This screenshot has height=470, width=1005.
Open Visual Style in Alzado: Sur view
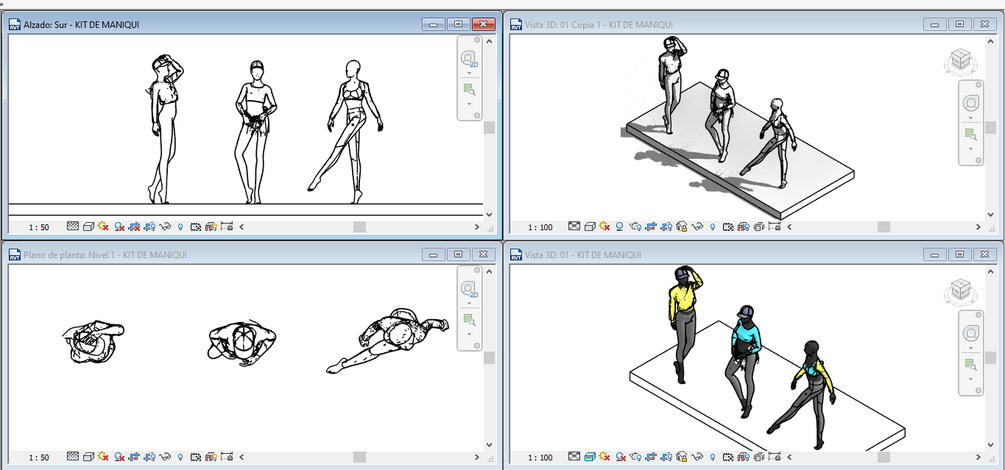(88, 226)
